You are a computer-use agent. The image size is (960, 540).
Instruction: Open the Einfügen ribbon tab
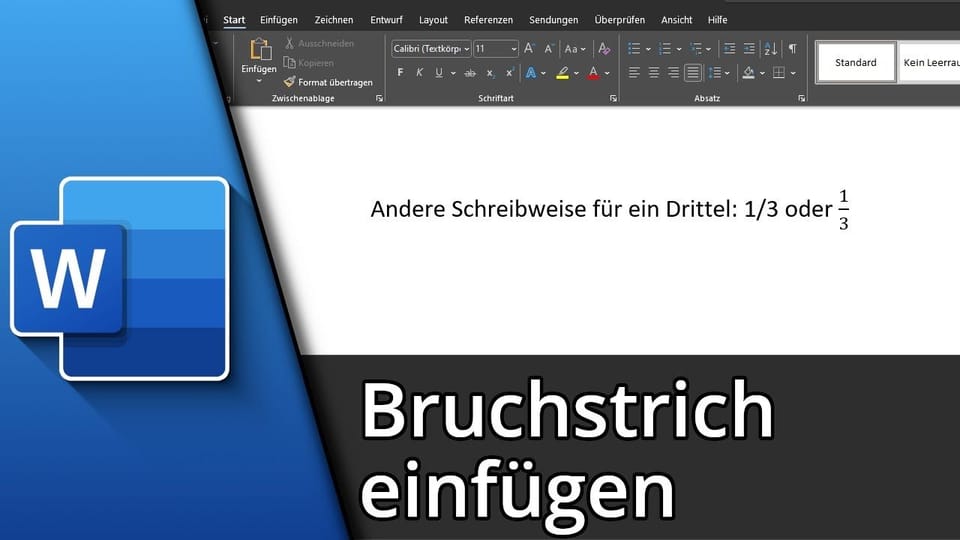pyautogui.click(x=279, y=20)
